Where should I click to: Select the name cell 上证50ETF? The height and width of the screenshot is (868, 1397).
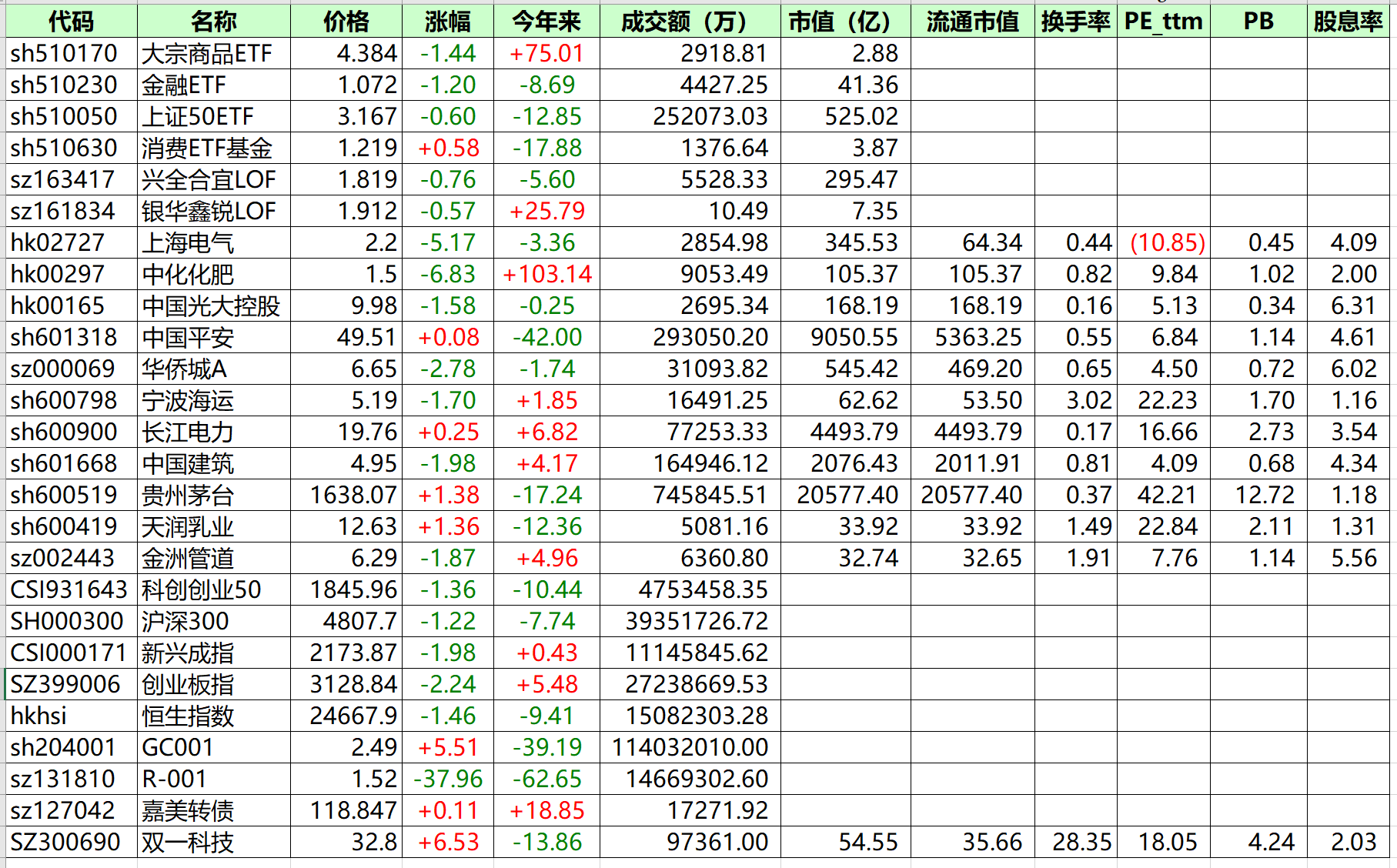click(x=214, y=116)
